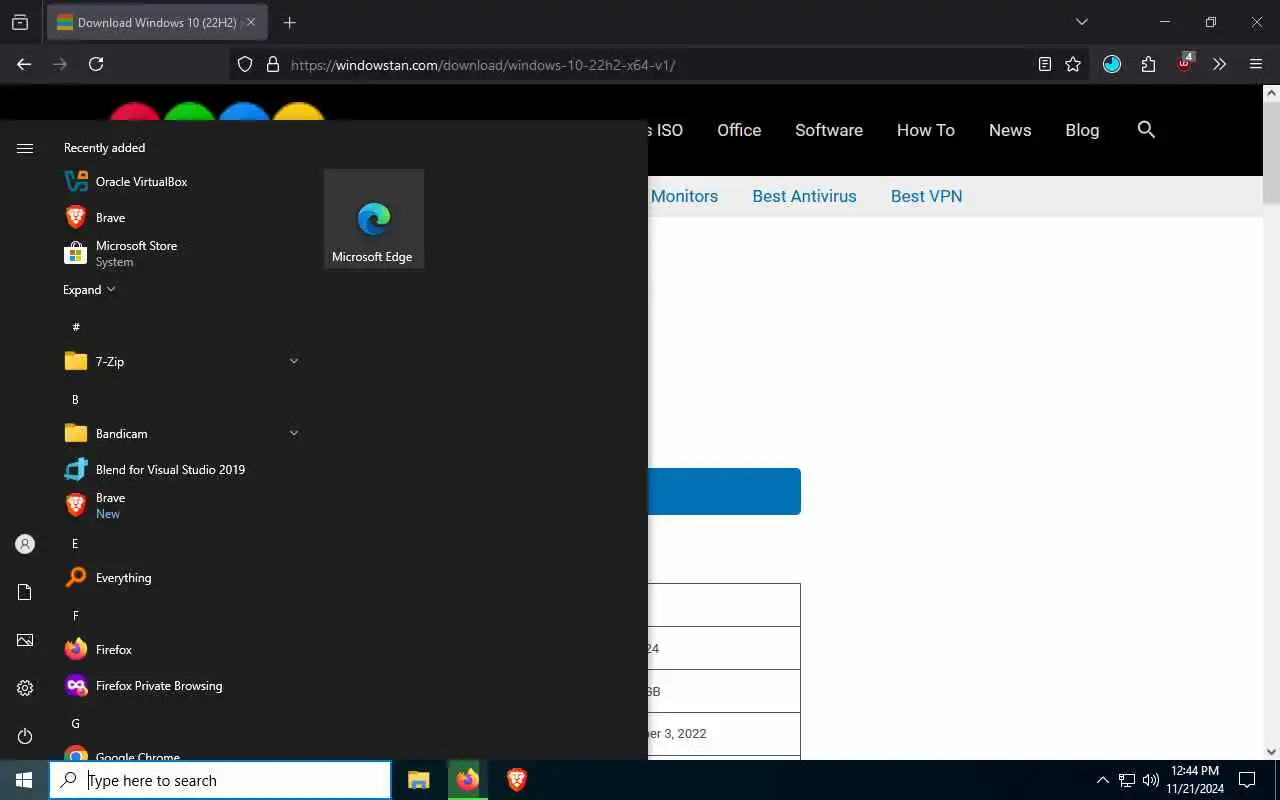1280x800 pixels.
Task: Open the shield tracking protection icon
Action: [245, 64]
